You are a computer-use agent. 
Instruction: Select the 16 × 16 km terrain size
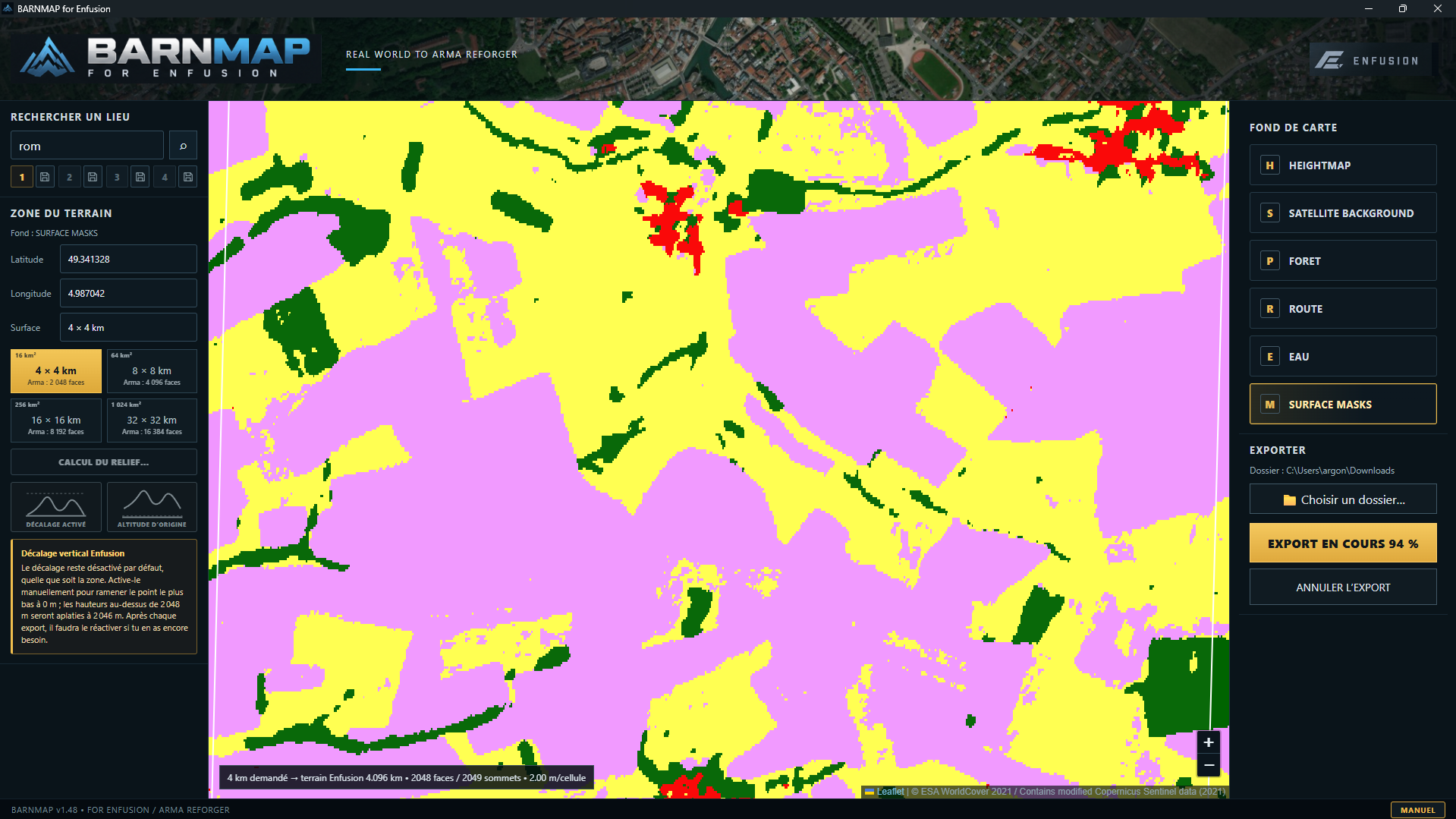pyautogui.click(x=56, y=421)
